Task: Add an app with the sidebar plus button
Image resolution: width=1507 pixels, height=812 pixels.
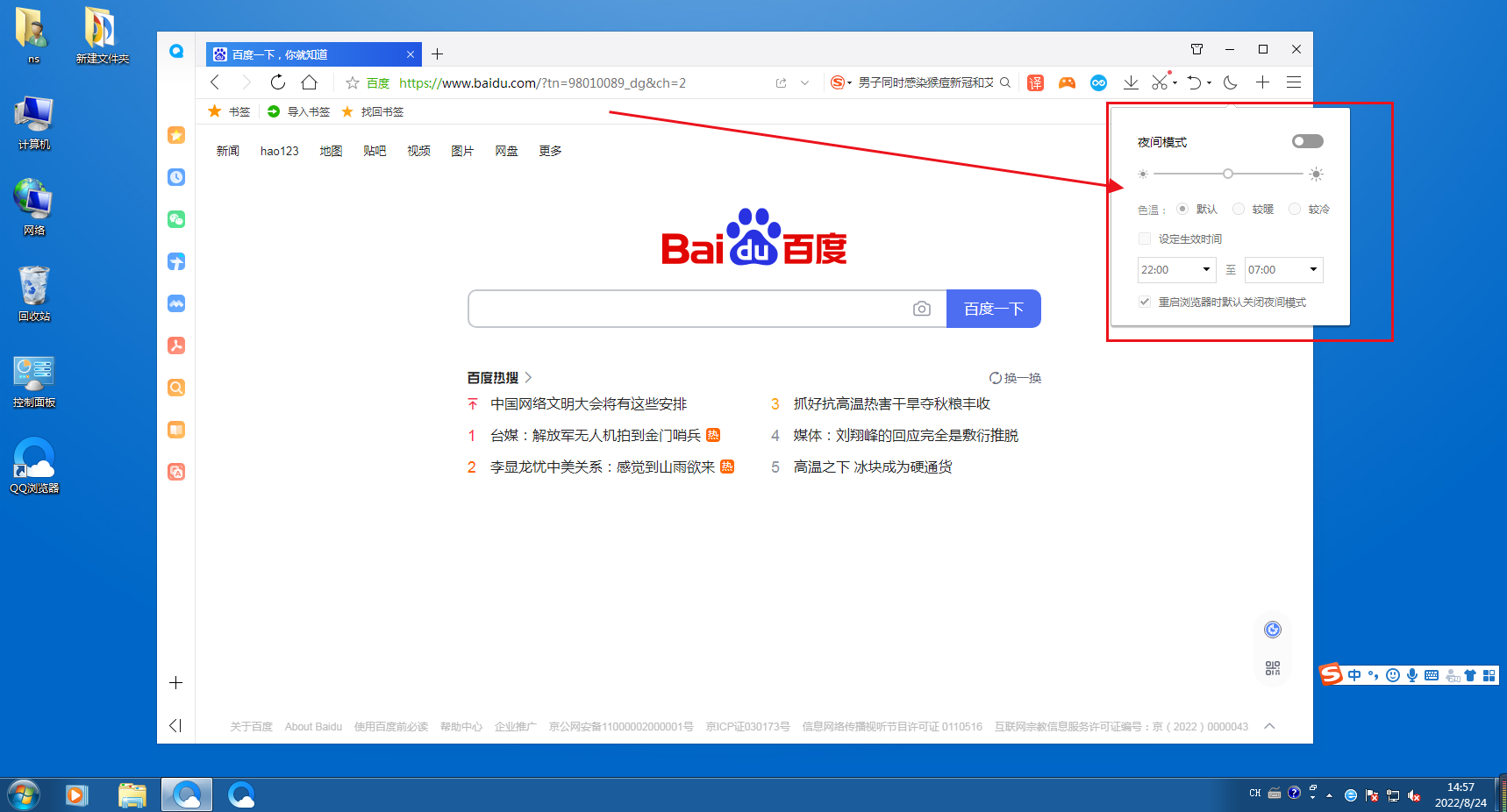Action: 176,682
